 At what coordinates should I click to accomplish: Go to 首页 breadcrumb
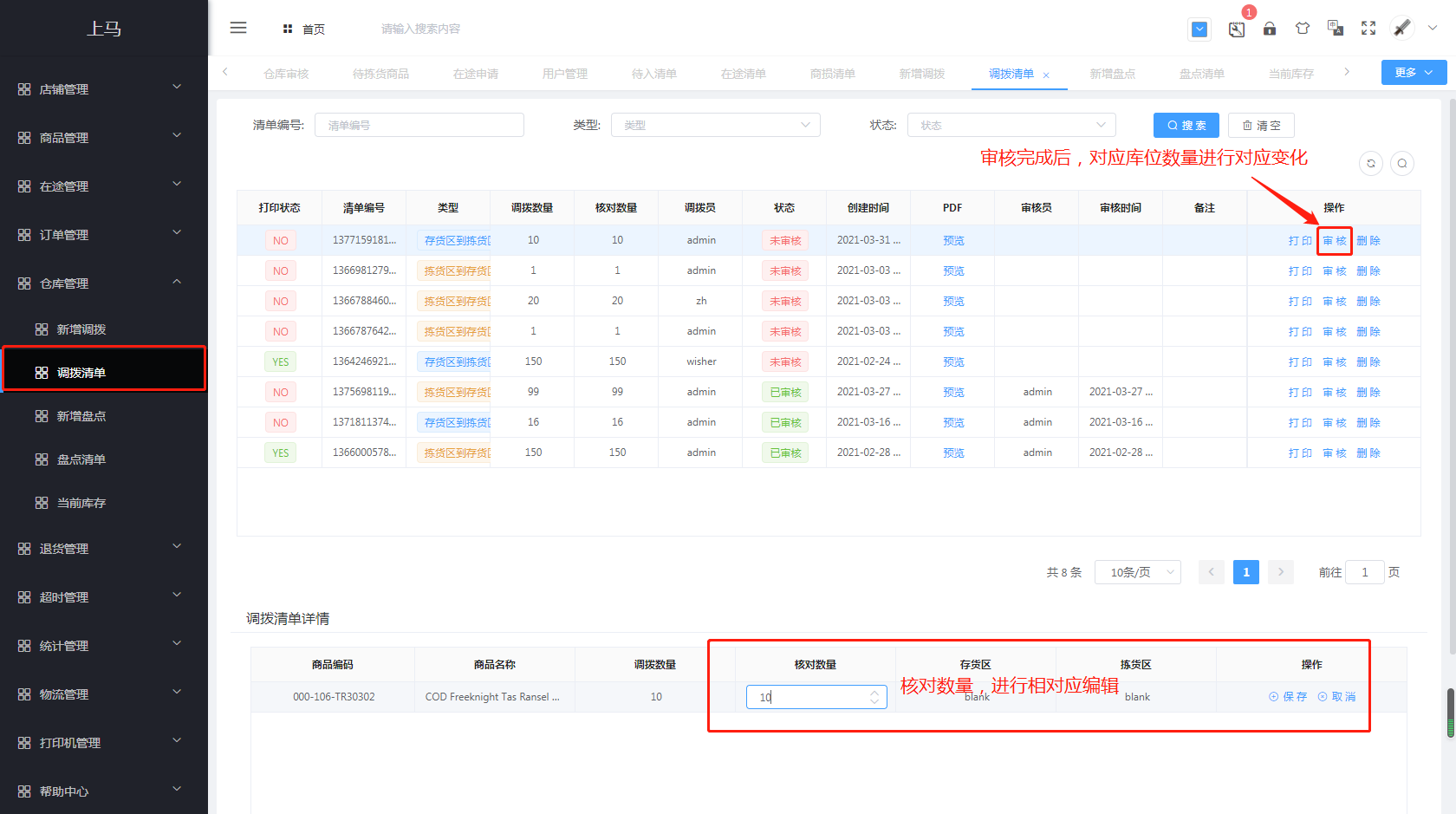pyautogui.click(x=304, y=29)
